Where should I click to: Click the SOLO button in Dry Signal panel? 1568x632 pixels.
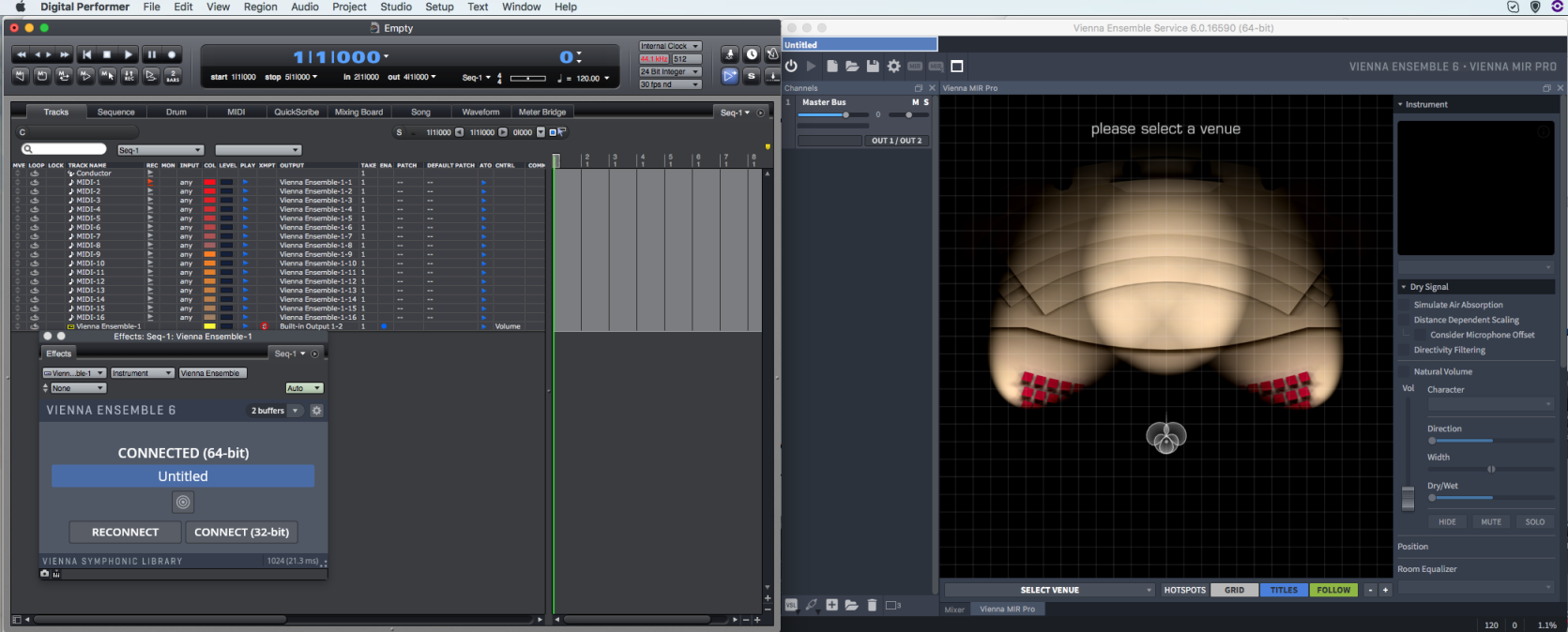pos(1535,521)
